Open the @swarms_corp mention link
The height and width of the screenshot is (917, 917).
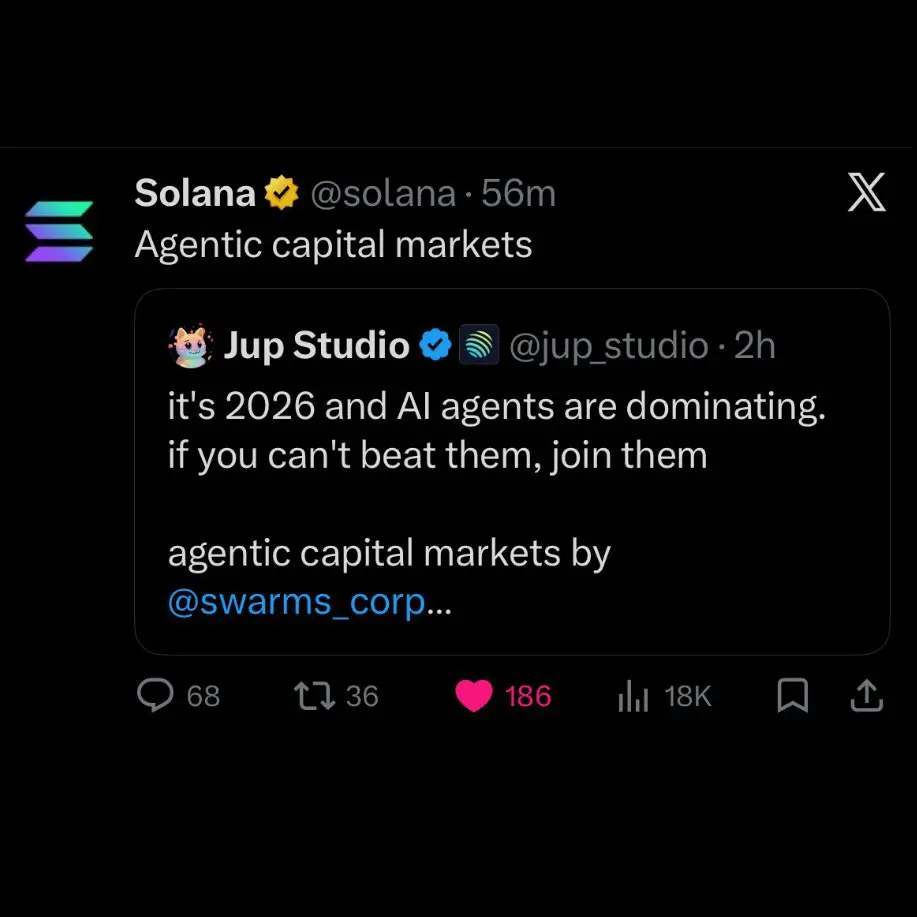tap(297, 602)
